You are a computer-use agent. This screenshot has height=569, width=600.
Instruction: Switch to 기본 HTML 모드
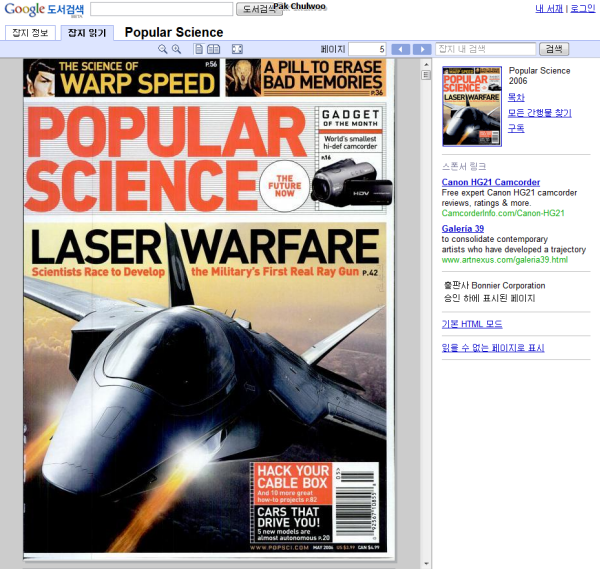[472, 324]
